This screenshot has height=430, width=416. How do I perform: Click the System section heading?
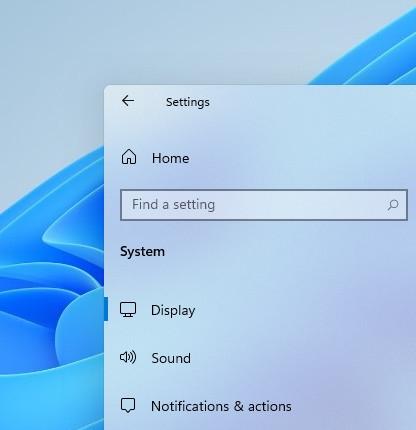[x=142, y=251]
